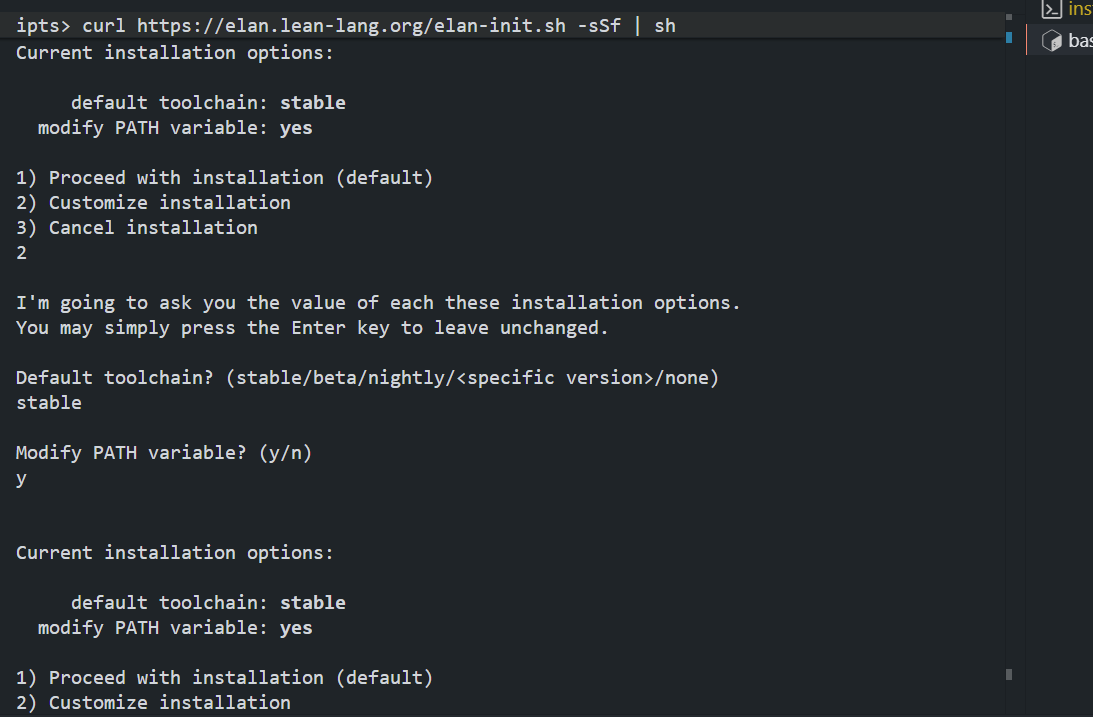1093x717 pixels.
Task: Click the typed "2" menu choice line
Action: [x=21, y=253]
